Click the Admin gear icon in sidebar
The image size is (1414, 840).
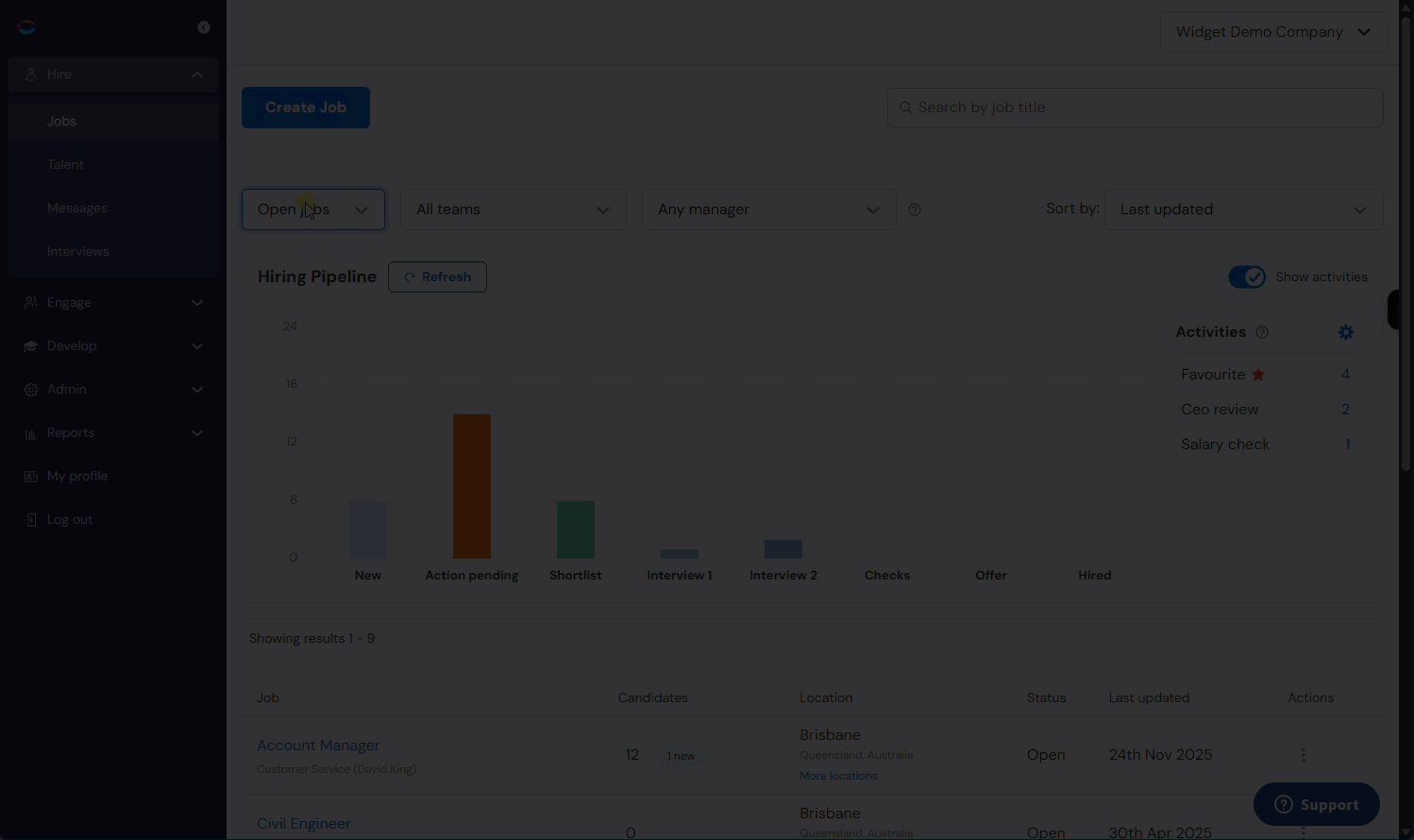tap(31, 389)
